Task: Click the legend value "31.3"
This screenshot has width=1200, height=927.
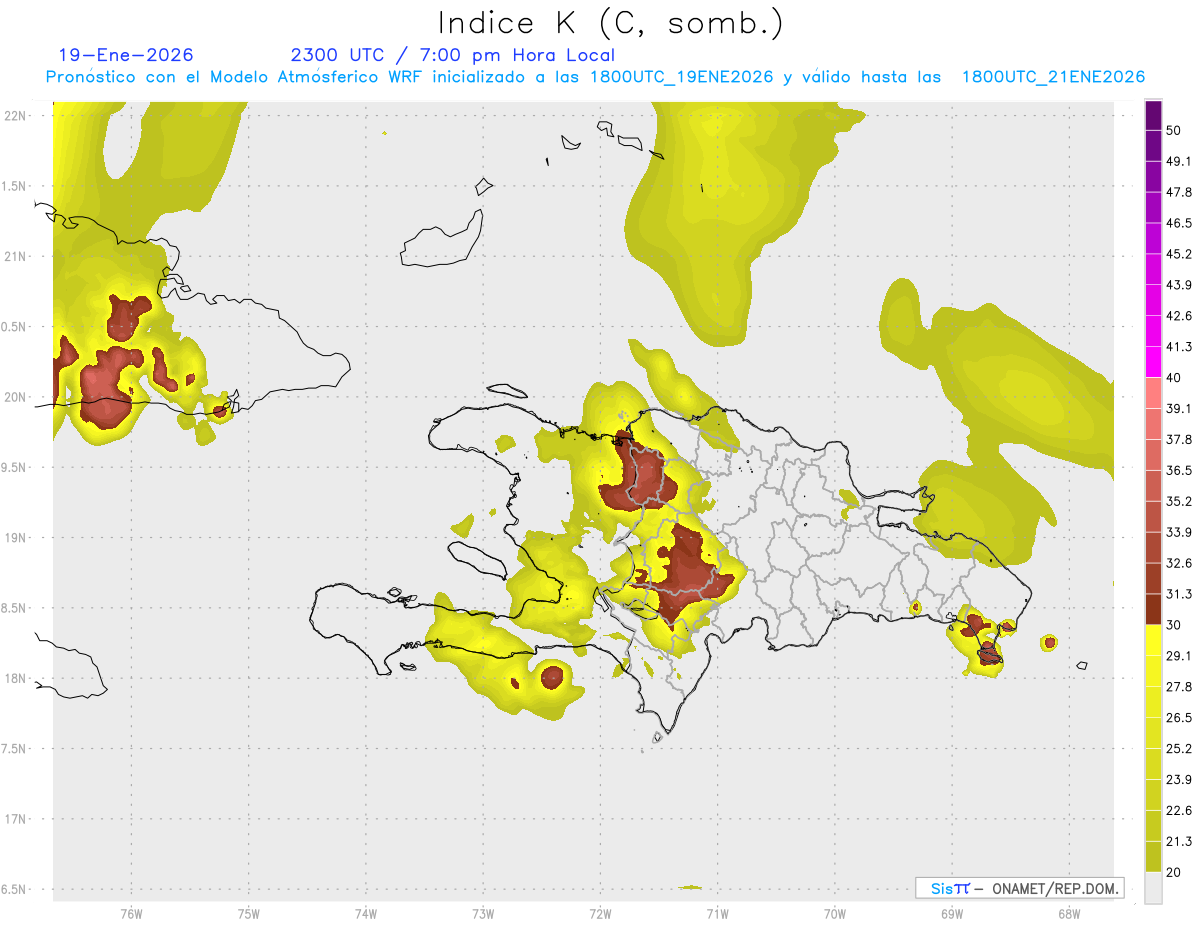Action: point(1179,594)
